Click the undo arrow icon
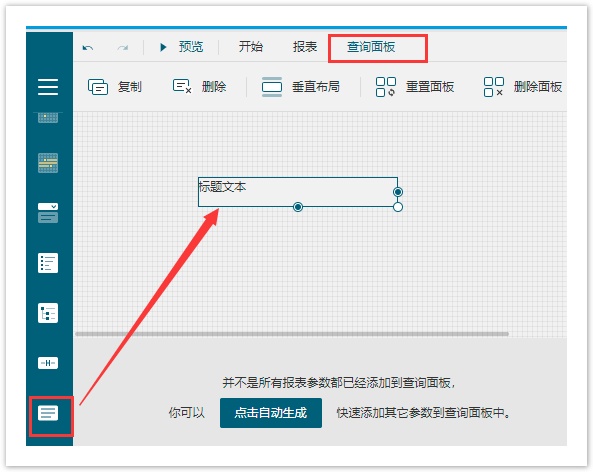593x472 pixels. click(x=88, y=48)
